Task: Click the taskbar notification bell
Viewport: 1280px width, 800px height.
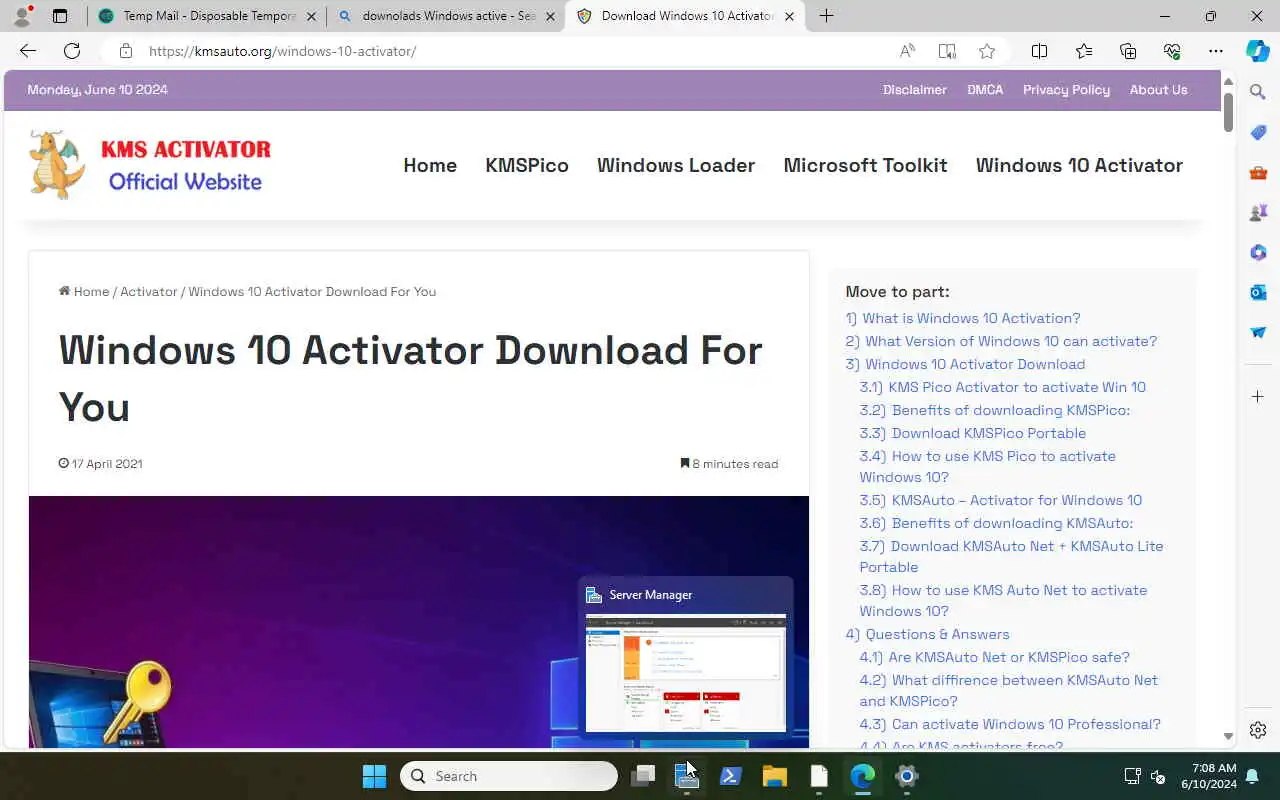Action: pos(1252,776)
